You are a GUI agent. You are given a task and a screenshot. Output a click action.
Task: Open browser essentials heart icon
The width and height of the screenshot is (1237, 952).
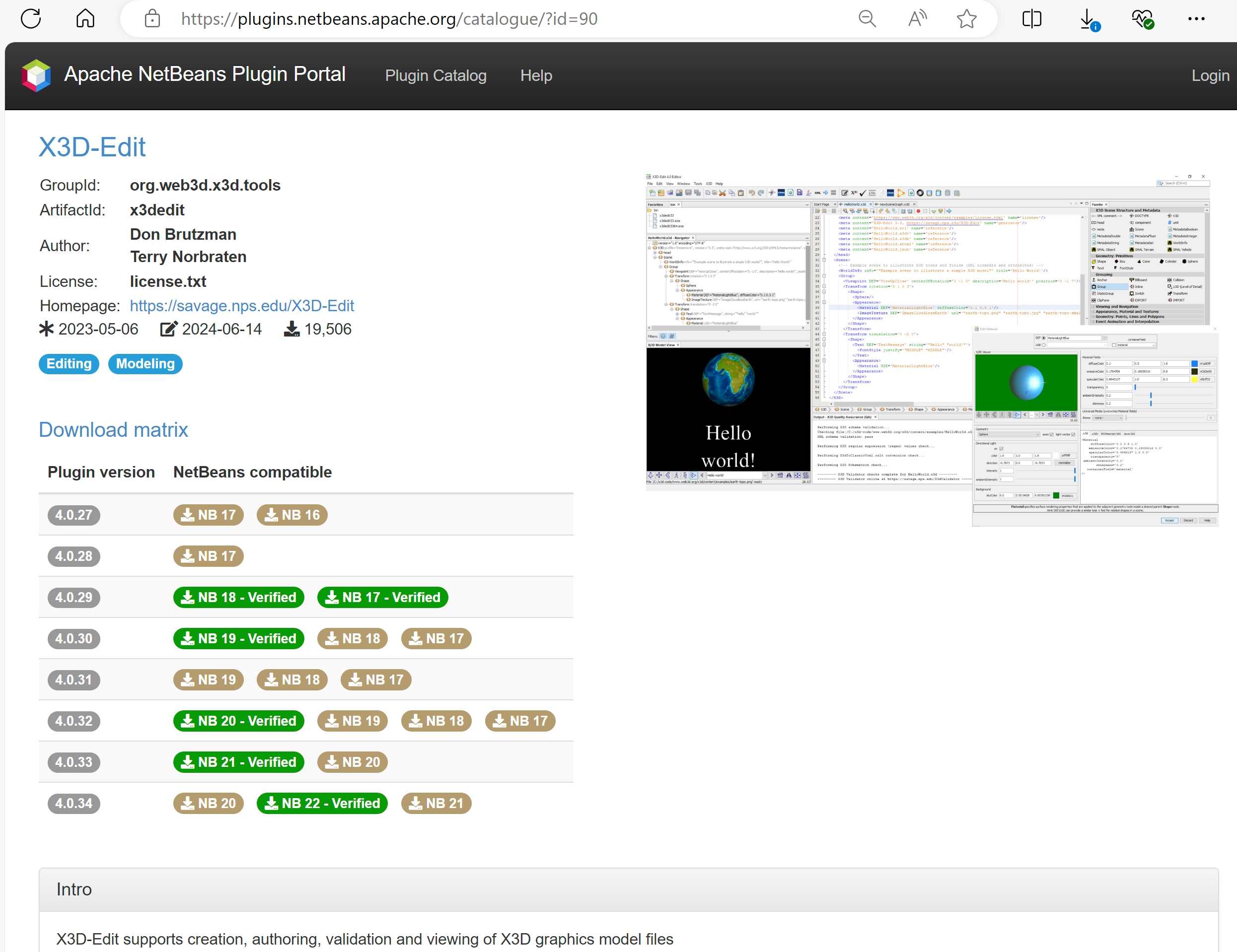click(1143, 20)
